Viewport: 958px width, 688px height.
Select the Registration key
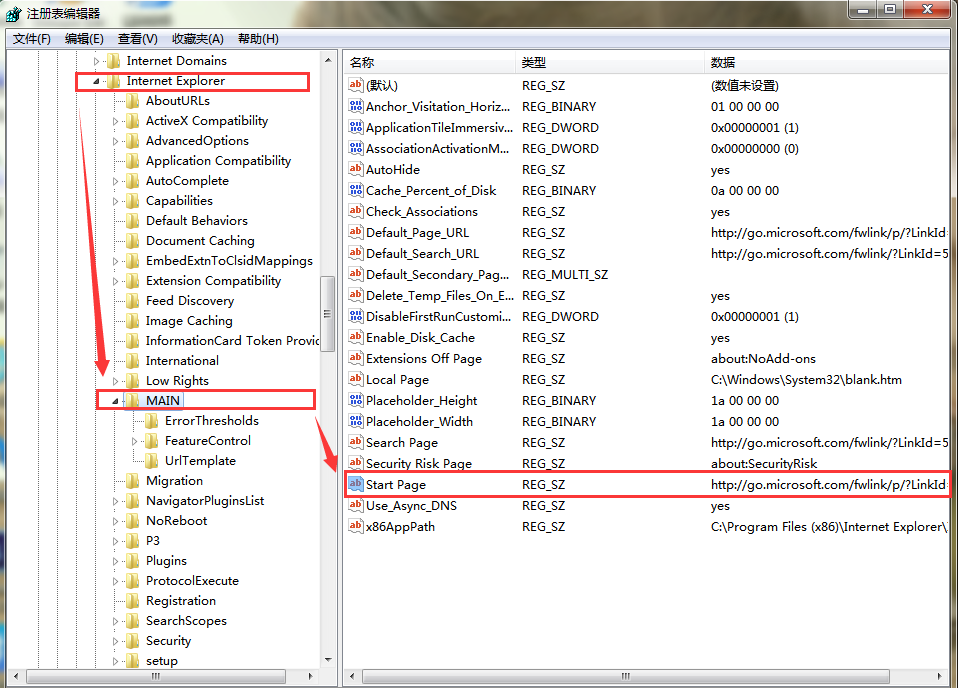[180, 601]
